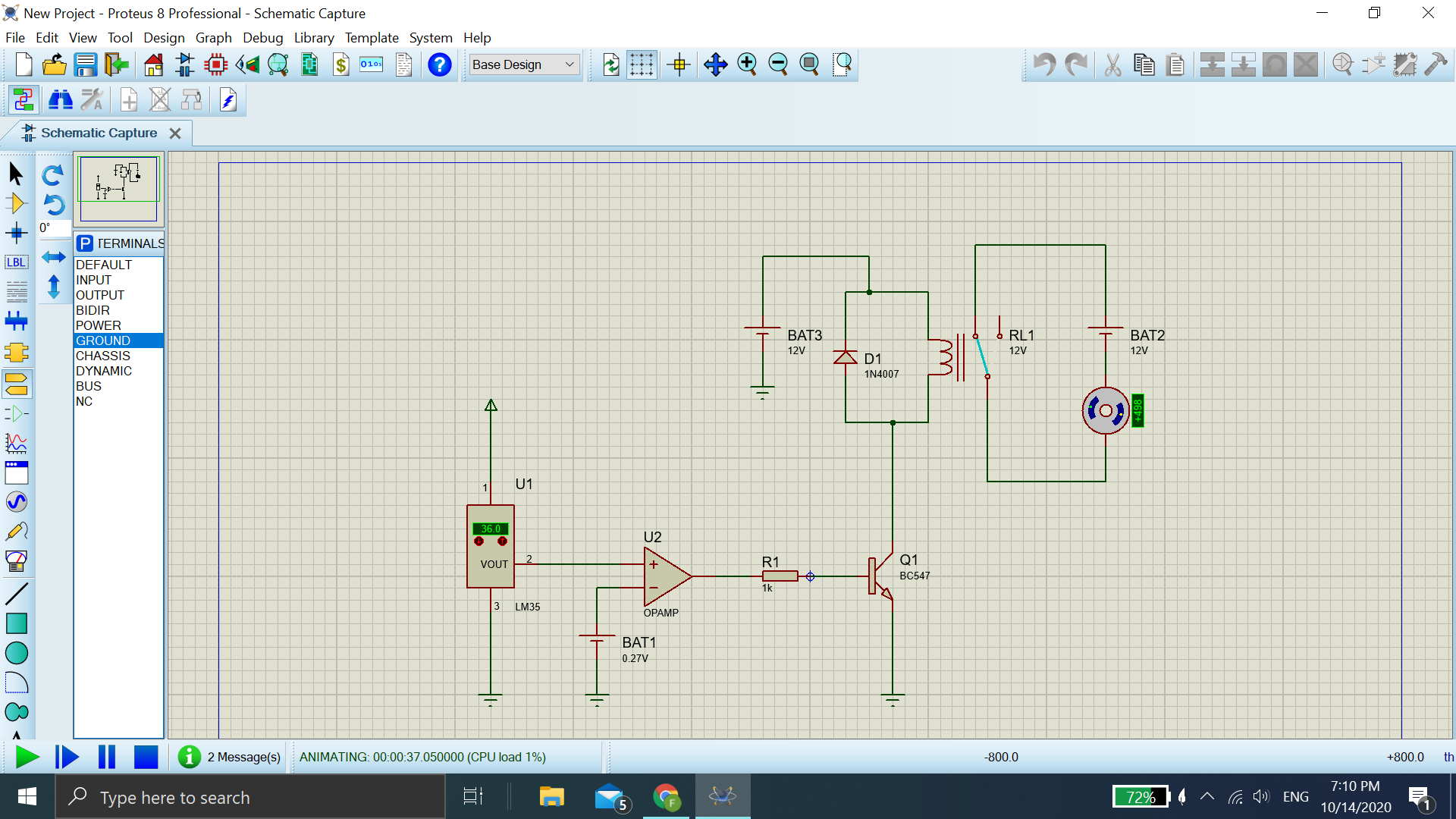This screenshot has height=819, width=1456.
Task: Open Bill of Materials dollar icon
Action: 340,64
